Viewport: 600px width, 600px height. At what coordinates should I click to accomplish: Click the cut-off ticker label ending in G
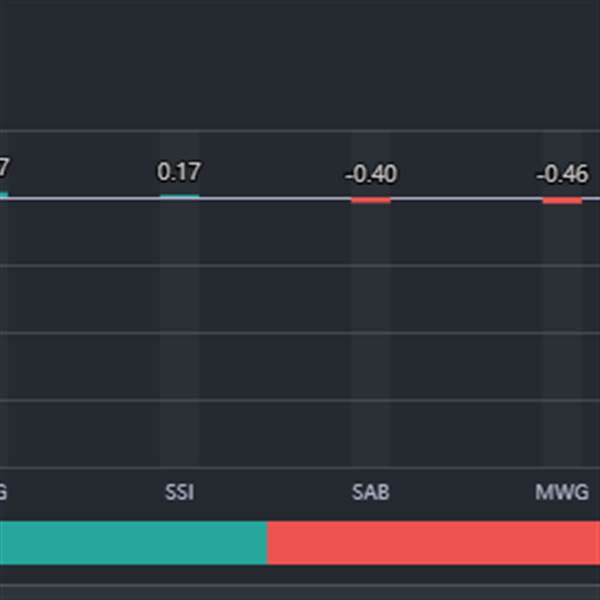(3, 492)
